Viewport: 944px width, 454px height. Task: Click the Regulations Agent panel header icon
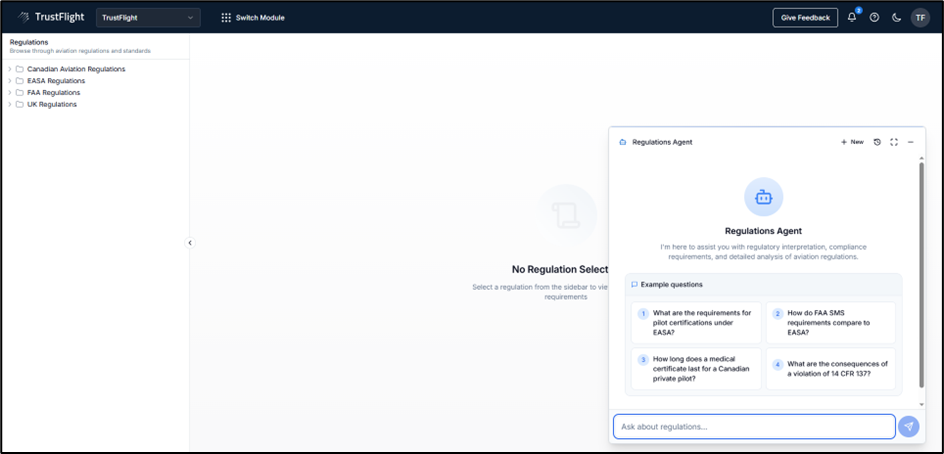pyautogui.click(x=623, y=142)
